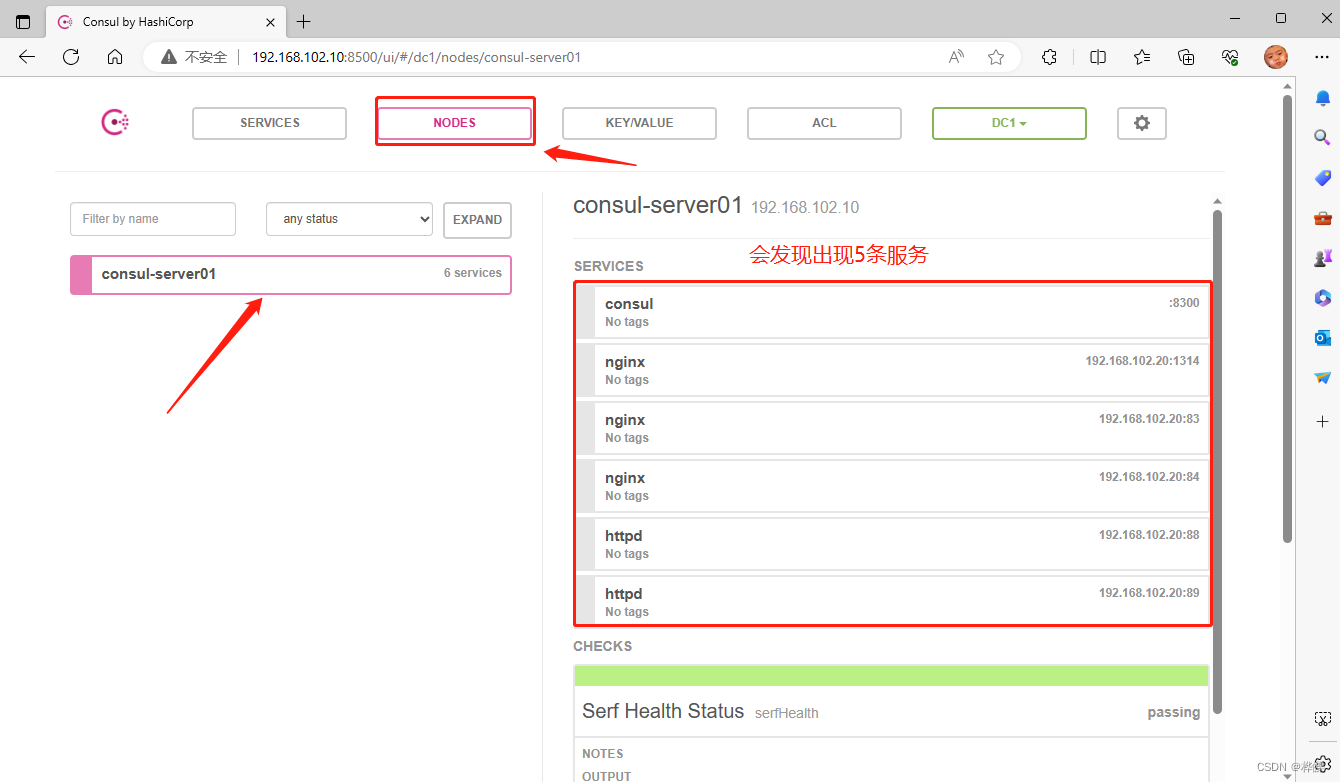The height and width of the screenshot is (782, 1340).
Task: Click the NOTES label
Action: tap(603, 754)
